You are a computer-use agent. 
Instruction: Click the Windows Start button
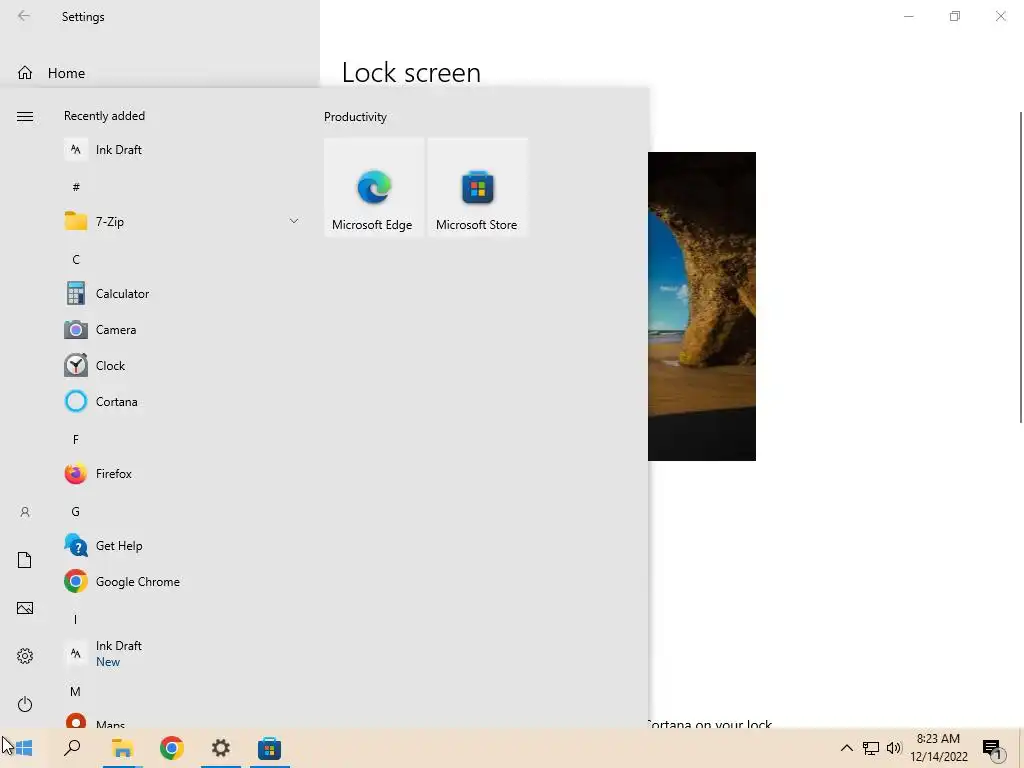tap(24, 748)
